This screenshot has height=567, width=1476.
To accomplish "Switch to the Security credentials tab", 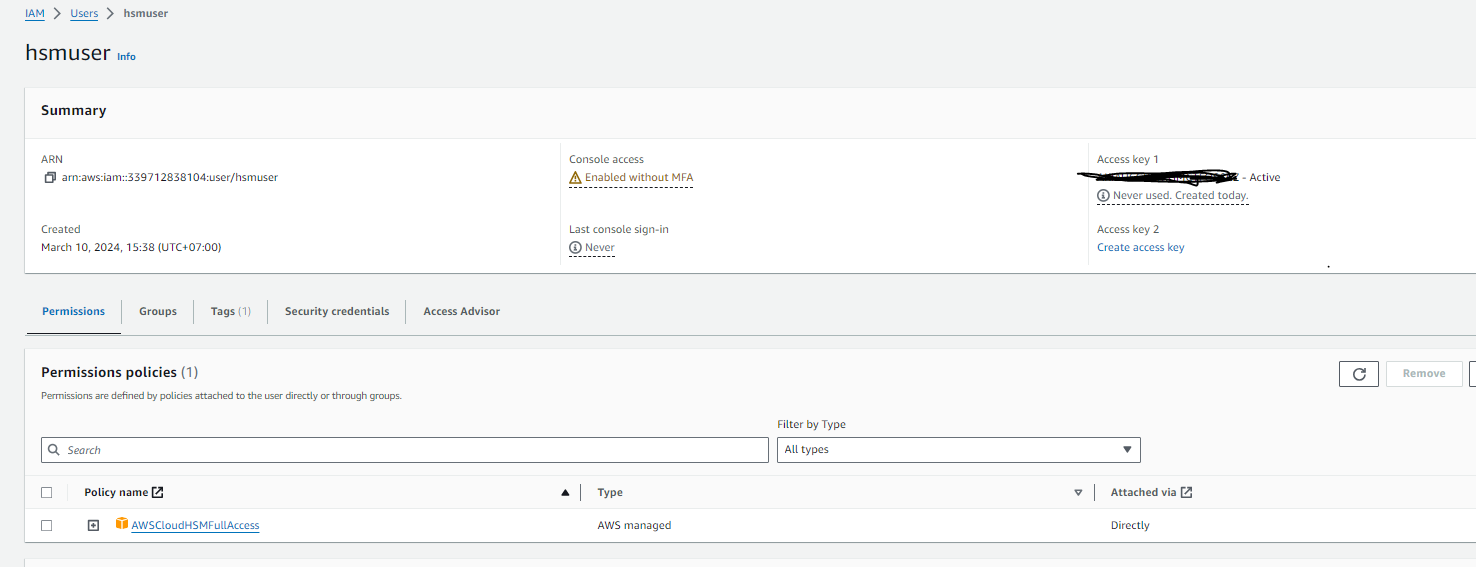I will [337, 312].
